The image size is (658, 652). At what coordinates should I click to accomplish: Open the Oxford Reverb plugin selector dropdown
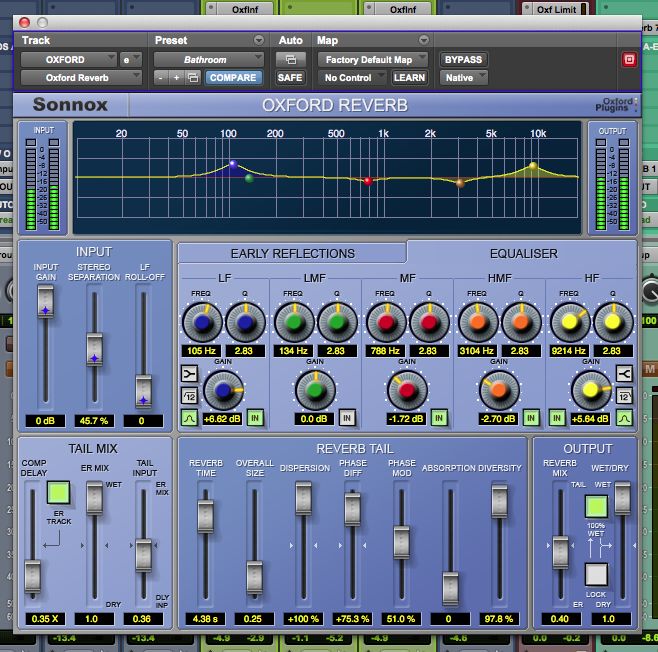point(81,78)
